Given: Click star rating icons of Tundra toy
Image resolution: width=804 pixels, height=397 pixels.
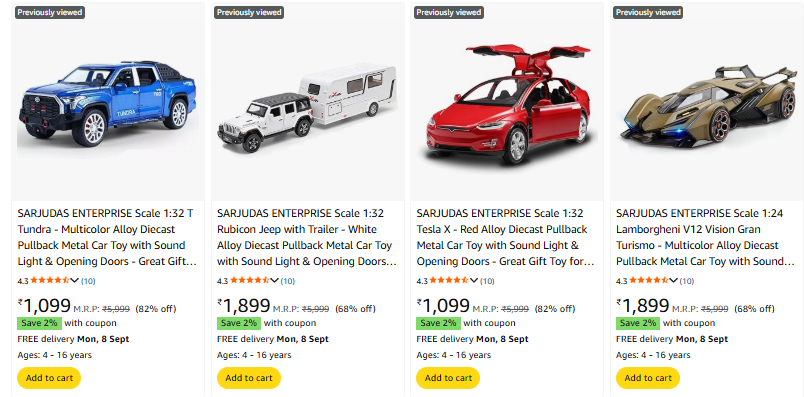Looking at the screenshot, I should click(x=50, y=281).
